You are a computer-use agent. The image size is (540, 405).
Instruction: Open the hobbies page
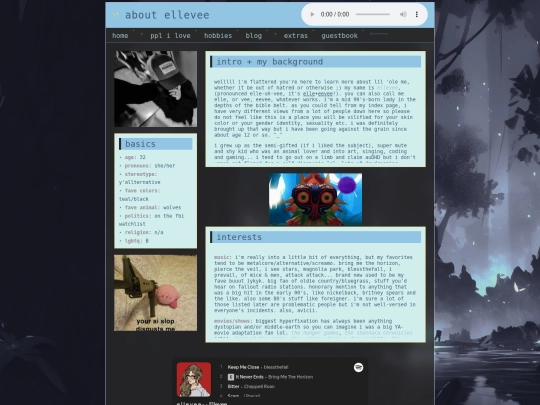pyautogui.click(x=218, y=35)
